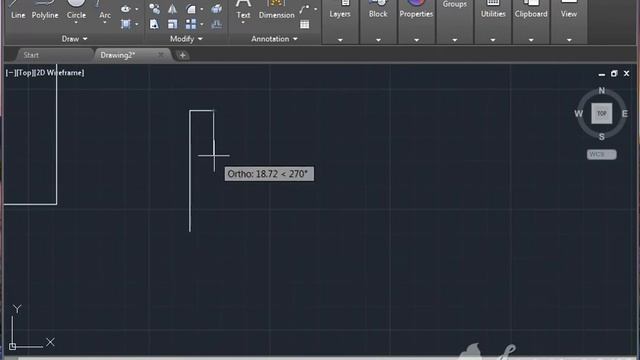Open the [-] viewport controls menu
640x360 pixels.
[x=10, y=73]
